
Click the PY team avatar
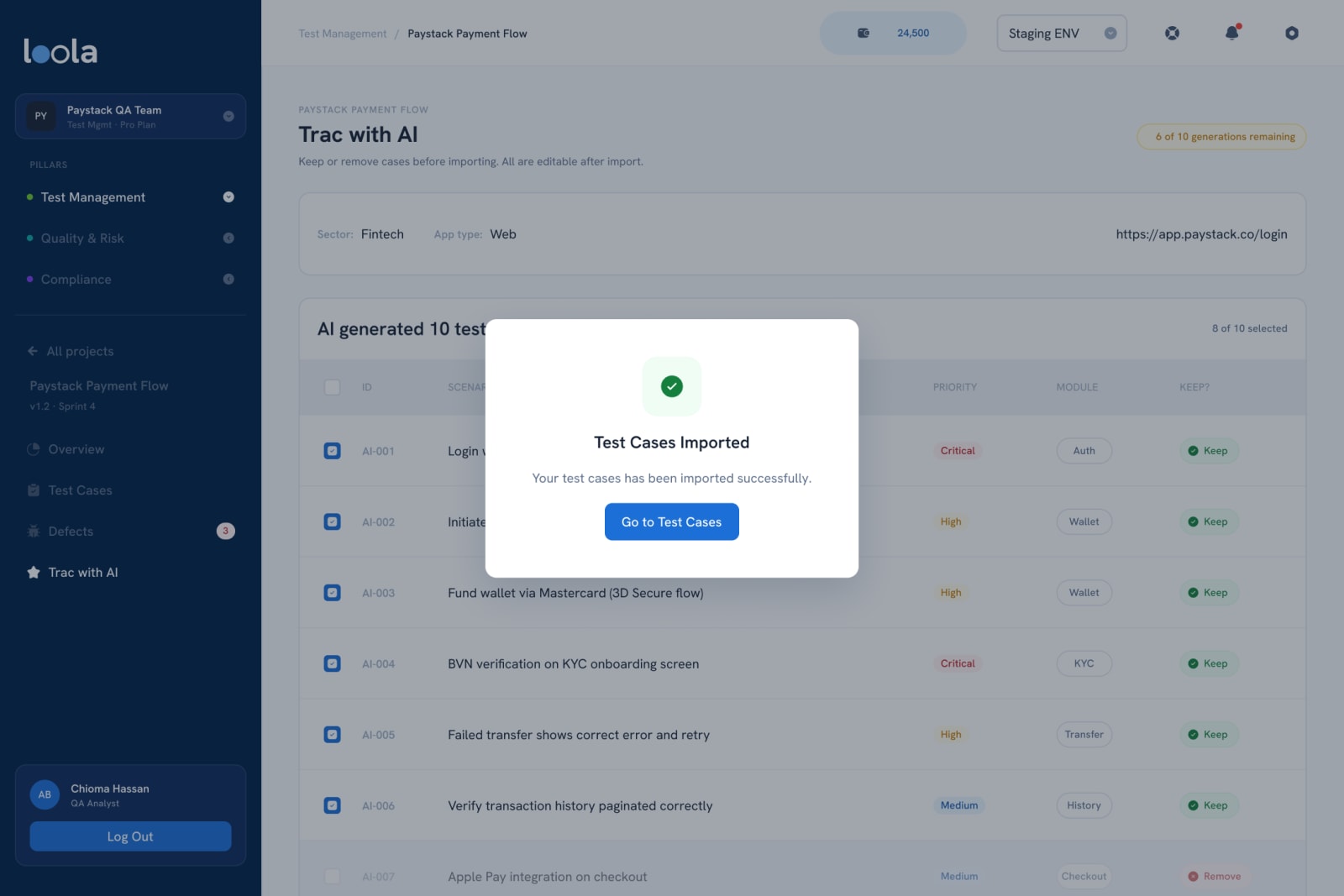41,116
